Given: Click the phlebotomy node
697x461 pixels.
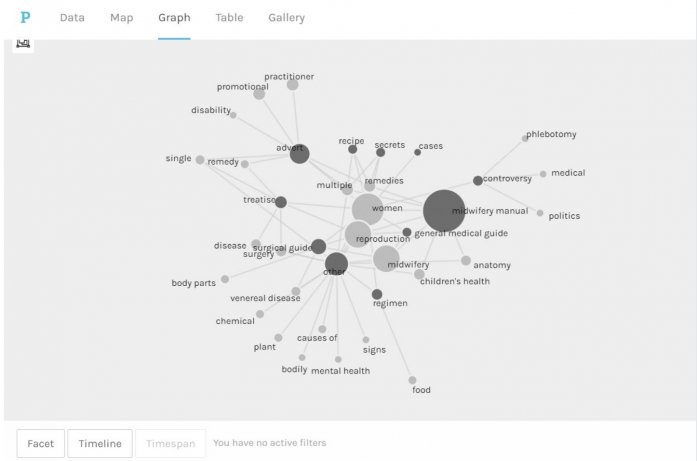Looking at the screenshot, I should (x=525, y=139).
